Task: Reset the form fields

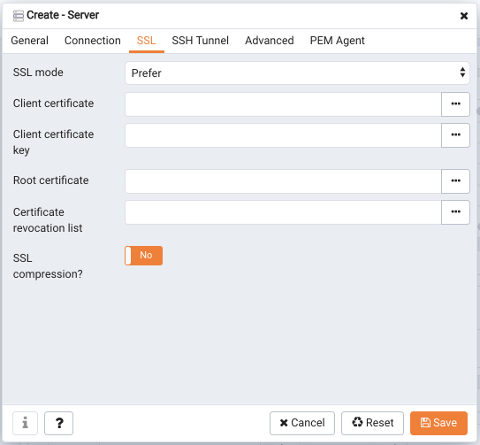Action: pyautogui.click(x=372, y=423)
